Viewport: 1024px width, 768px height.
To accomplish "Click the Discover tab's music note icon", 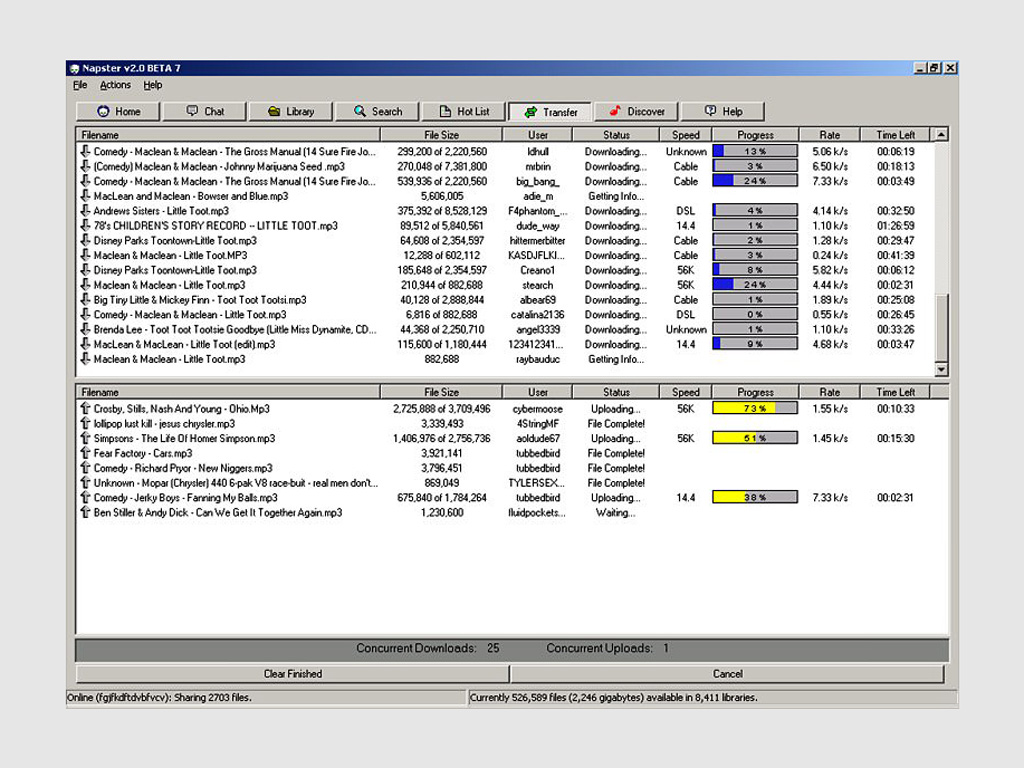I will (615, 111).
